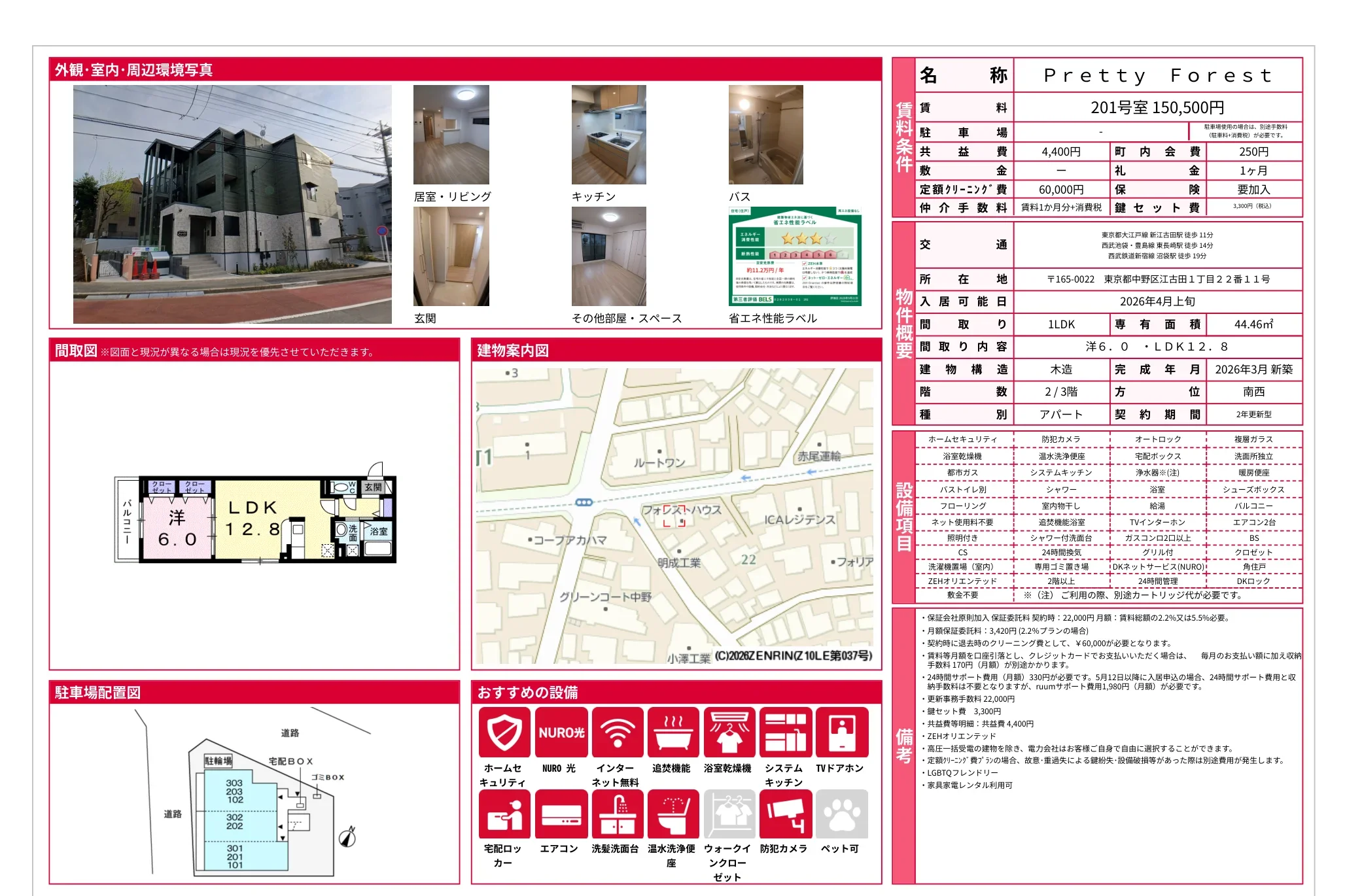Image resolution: width=1345 pixels, height=896 pixels.
Task: Click the greyed-out pet allowed icon
Action: [x=841, y=814]
